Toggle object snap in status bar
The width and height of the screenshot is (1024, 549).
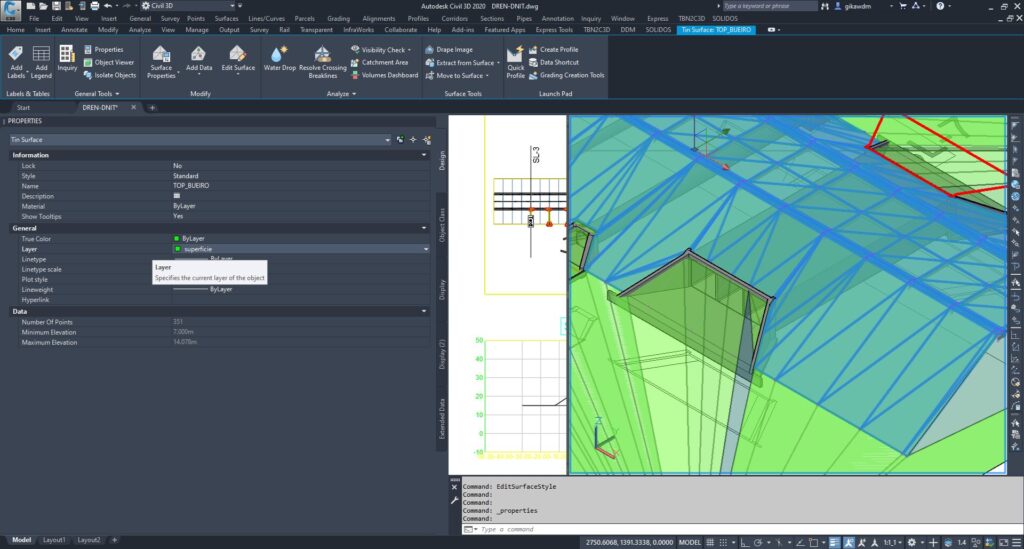814,542
